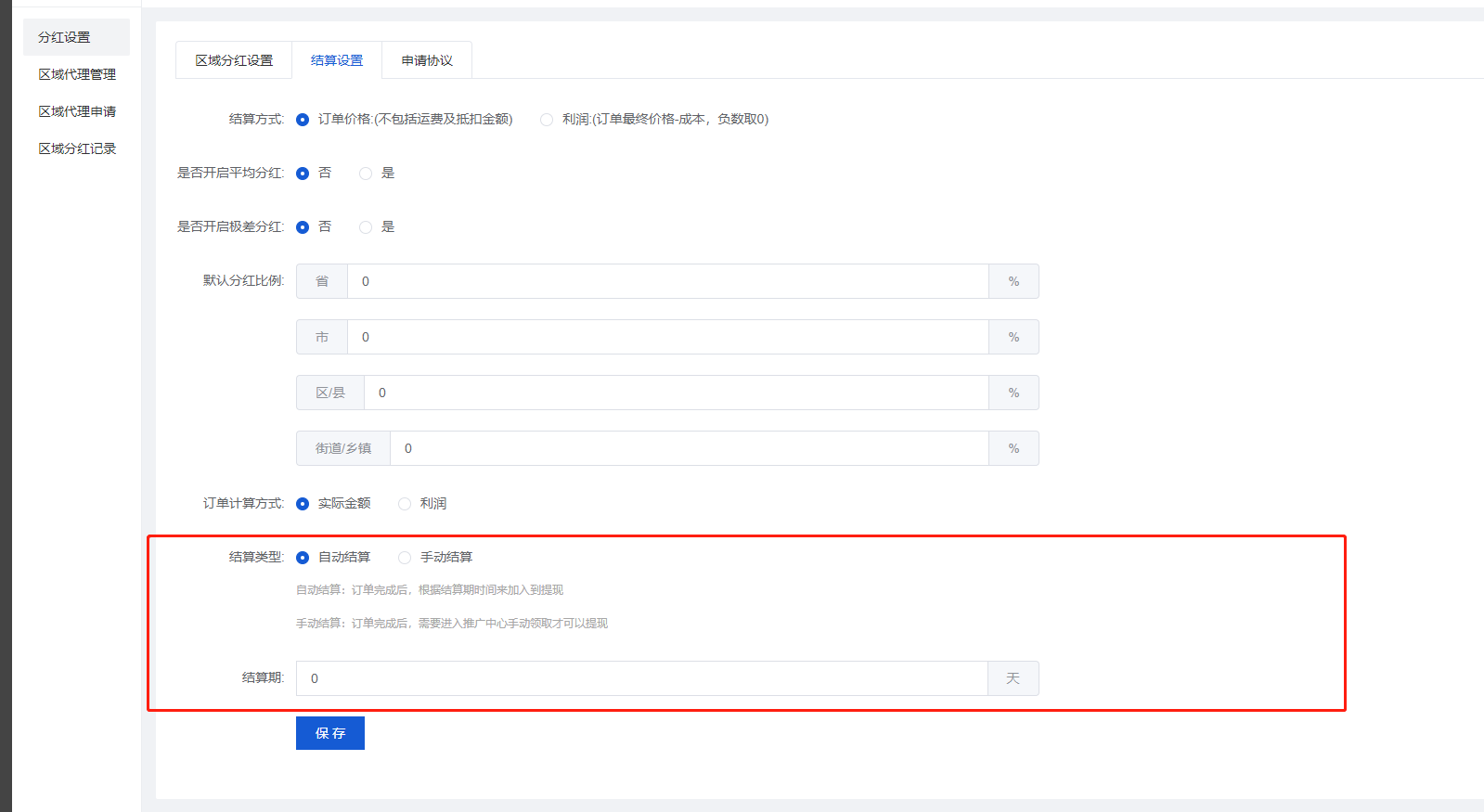The height and width of the screenshot is (812, 1484).
Task: Enable 是 for 是否开启极差分红
Action: click(x=366, y=227)
